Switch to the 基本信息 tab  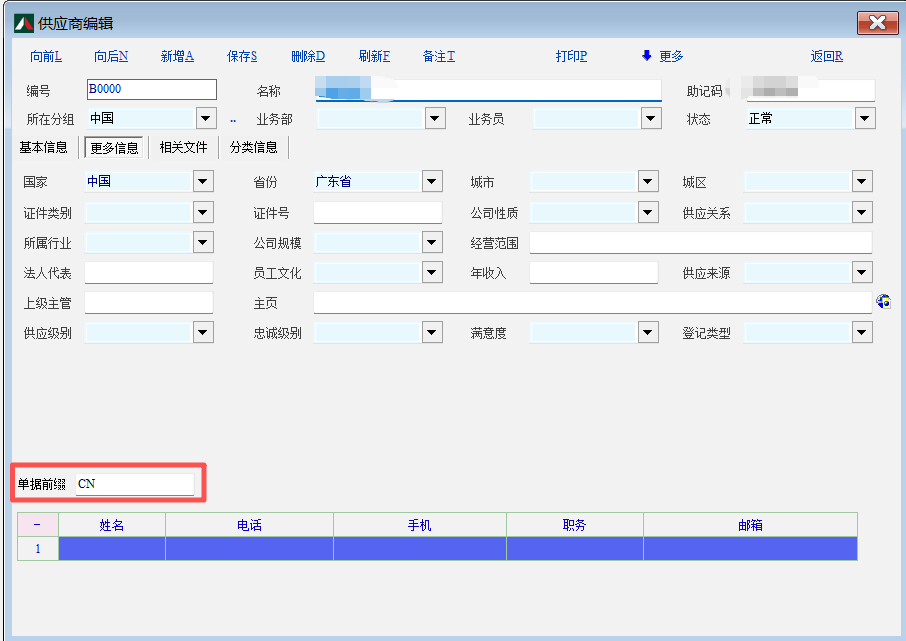point(44,148)
